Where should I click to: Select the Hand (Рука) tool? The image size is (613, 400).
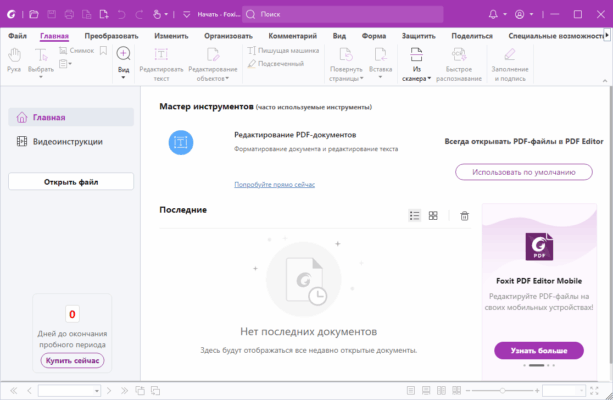click(14, 60)
